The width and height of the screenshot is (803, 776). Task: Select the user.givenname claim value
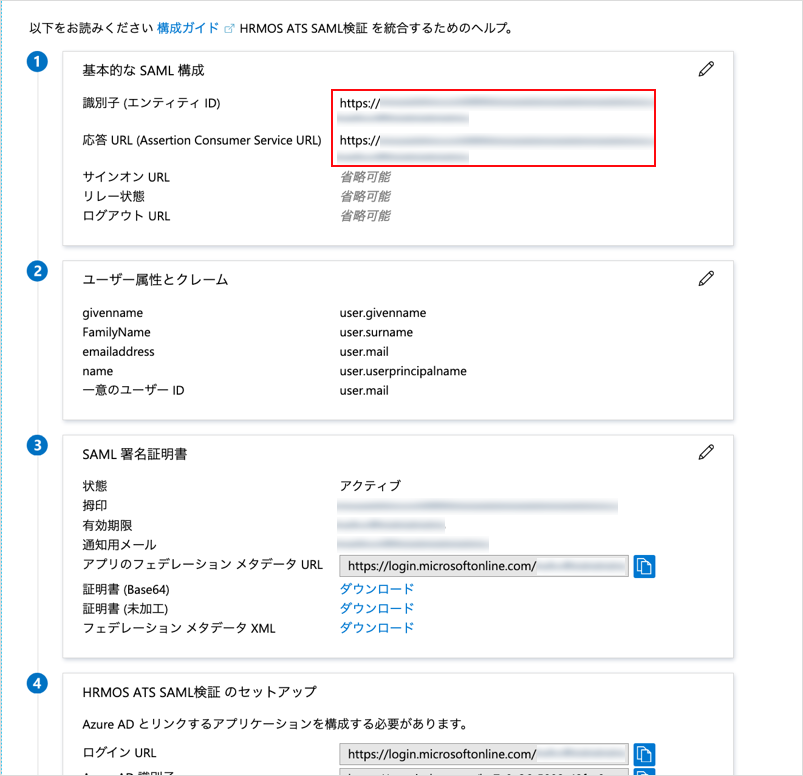[x=383, y=313]
